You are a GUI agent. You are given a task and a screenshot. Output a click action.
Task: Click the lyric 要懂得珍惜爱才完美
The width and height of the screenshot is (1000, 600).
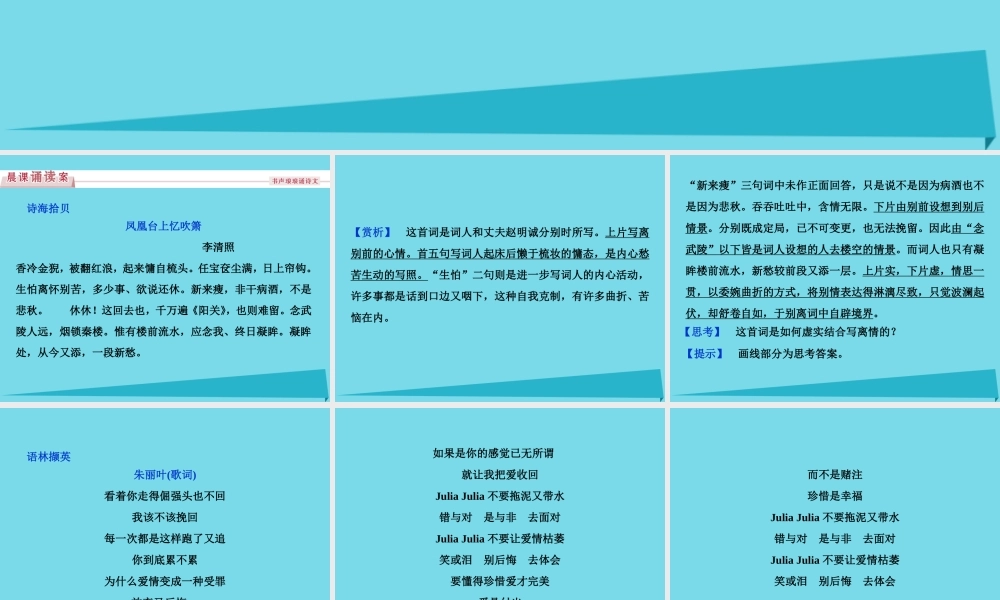500,582
